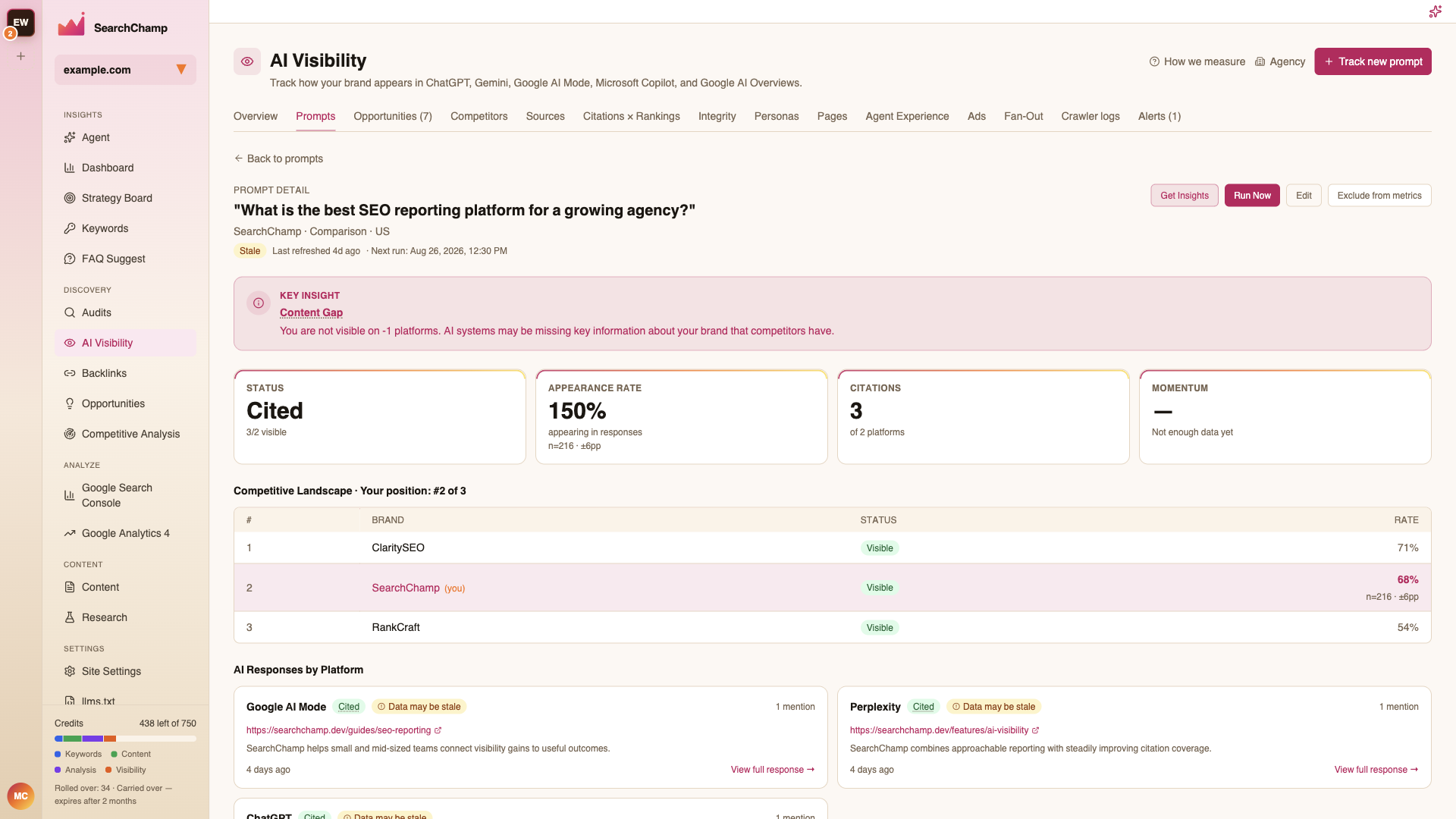Open external link icon for ai-visibility URL
The height and width of the screenshot is (819, 1456).
[1036, 730]
